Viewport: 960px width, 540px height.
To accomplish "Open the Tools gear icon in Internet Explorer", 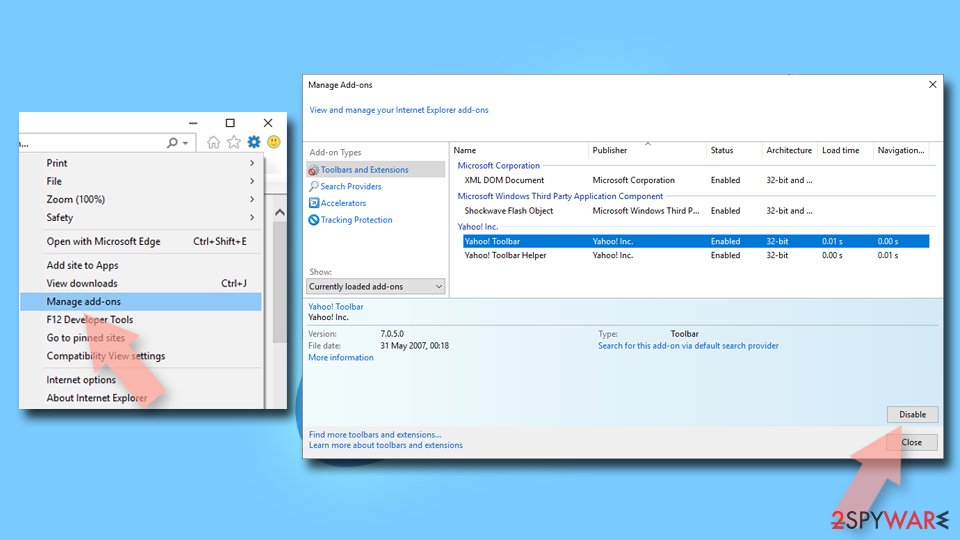I will tap(253, 142).
